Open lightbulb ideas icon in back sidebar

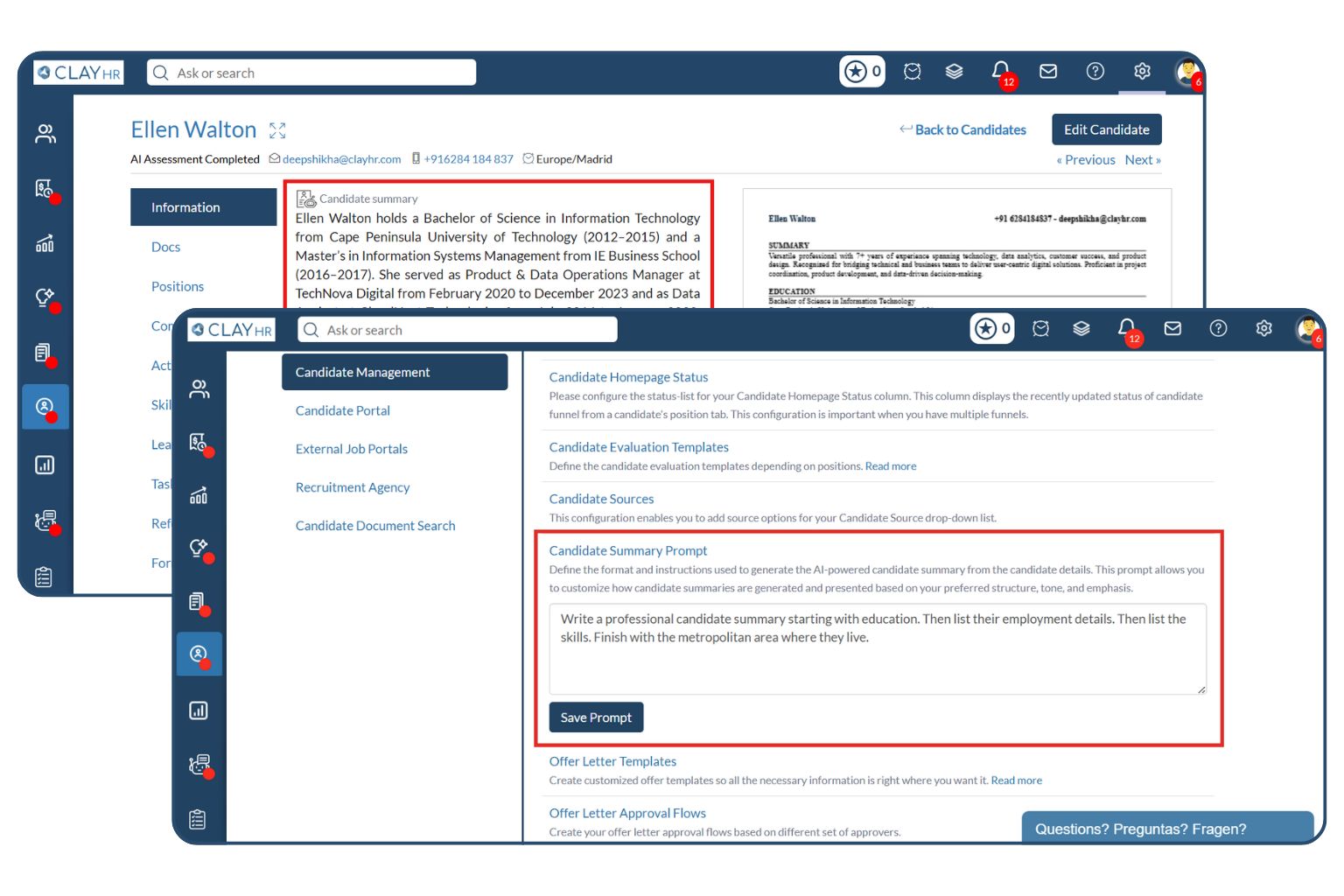click(x=45, y=298)
